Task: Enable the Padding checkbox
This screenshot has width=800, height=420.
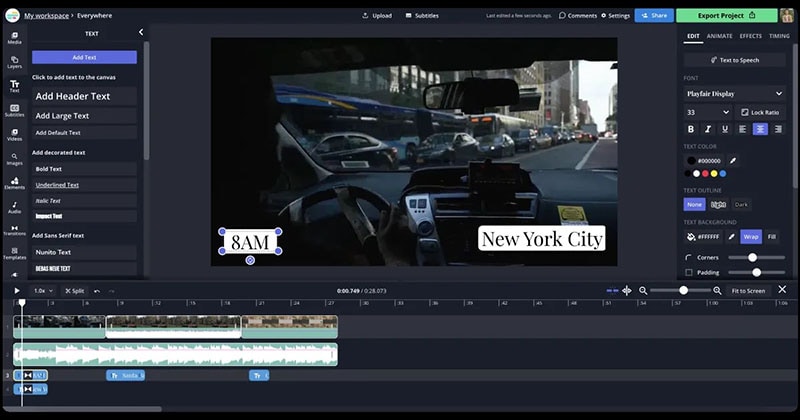Action: click(x=689, y=273)
